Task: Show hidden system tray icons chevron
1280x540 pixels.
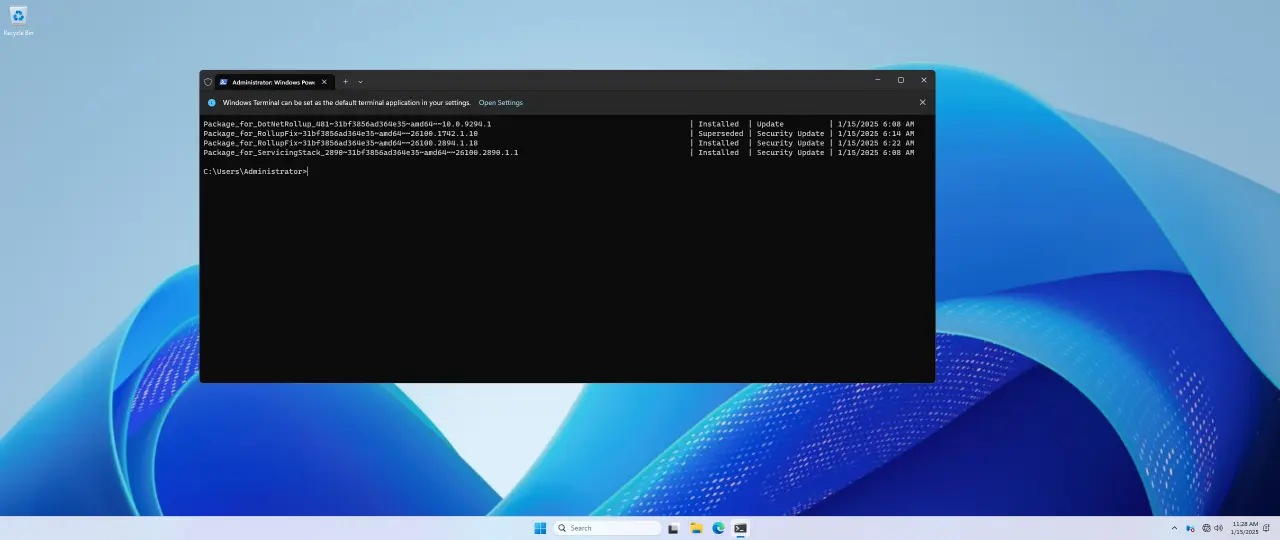Action: point(1174,528)
